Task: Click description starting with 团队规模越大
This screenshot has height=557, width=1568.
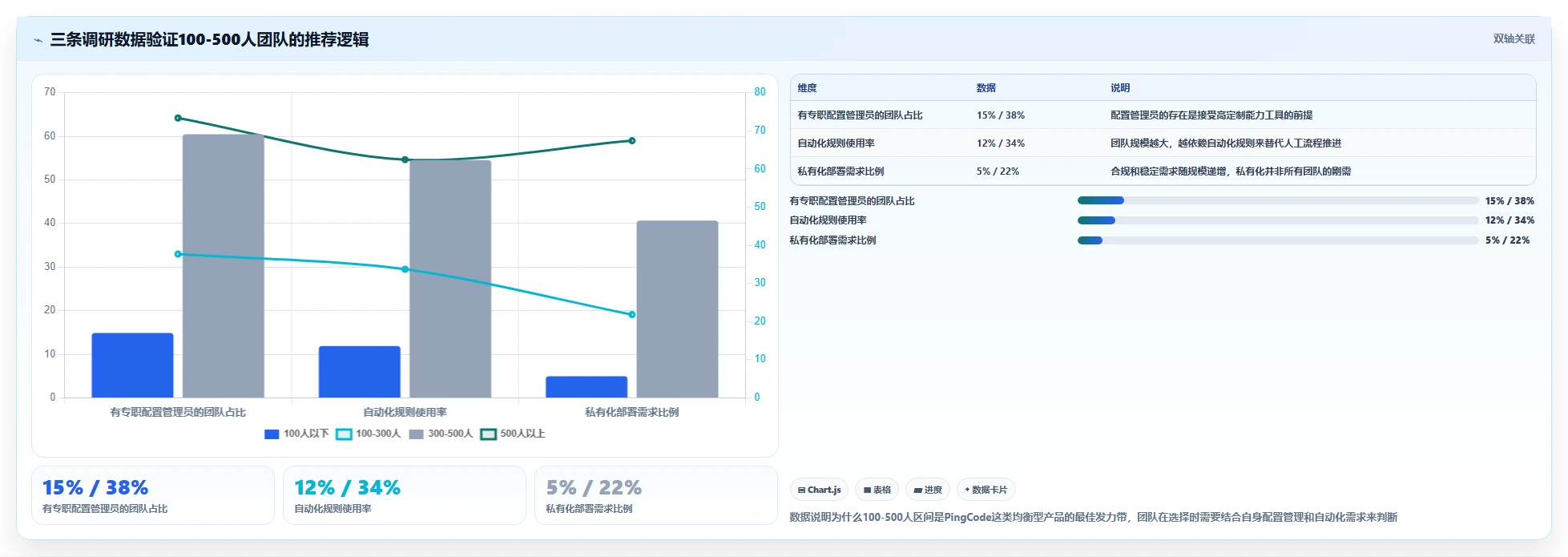Action: point(1225,143)
